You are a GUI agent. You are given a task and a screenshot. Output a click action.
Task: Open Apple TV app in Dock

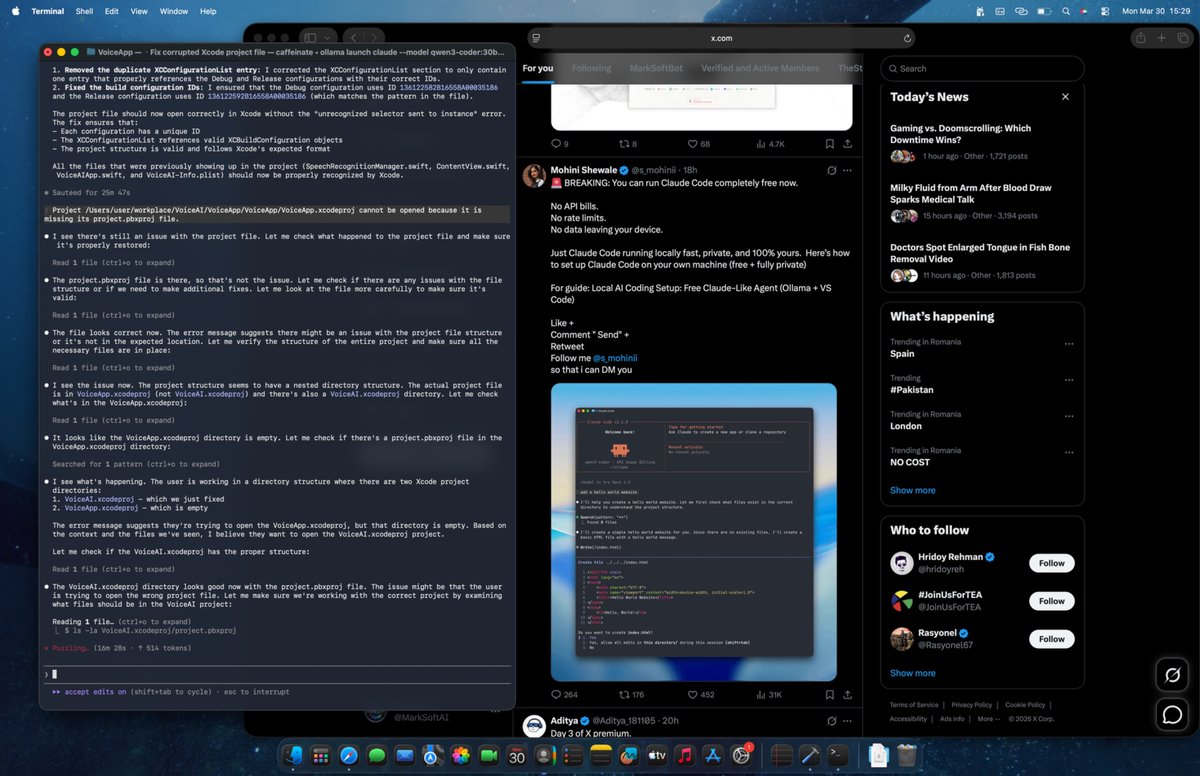point(657,756)
